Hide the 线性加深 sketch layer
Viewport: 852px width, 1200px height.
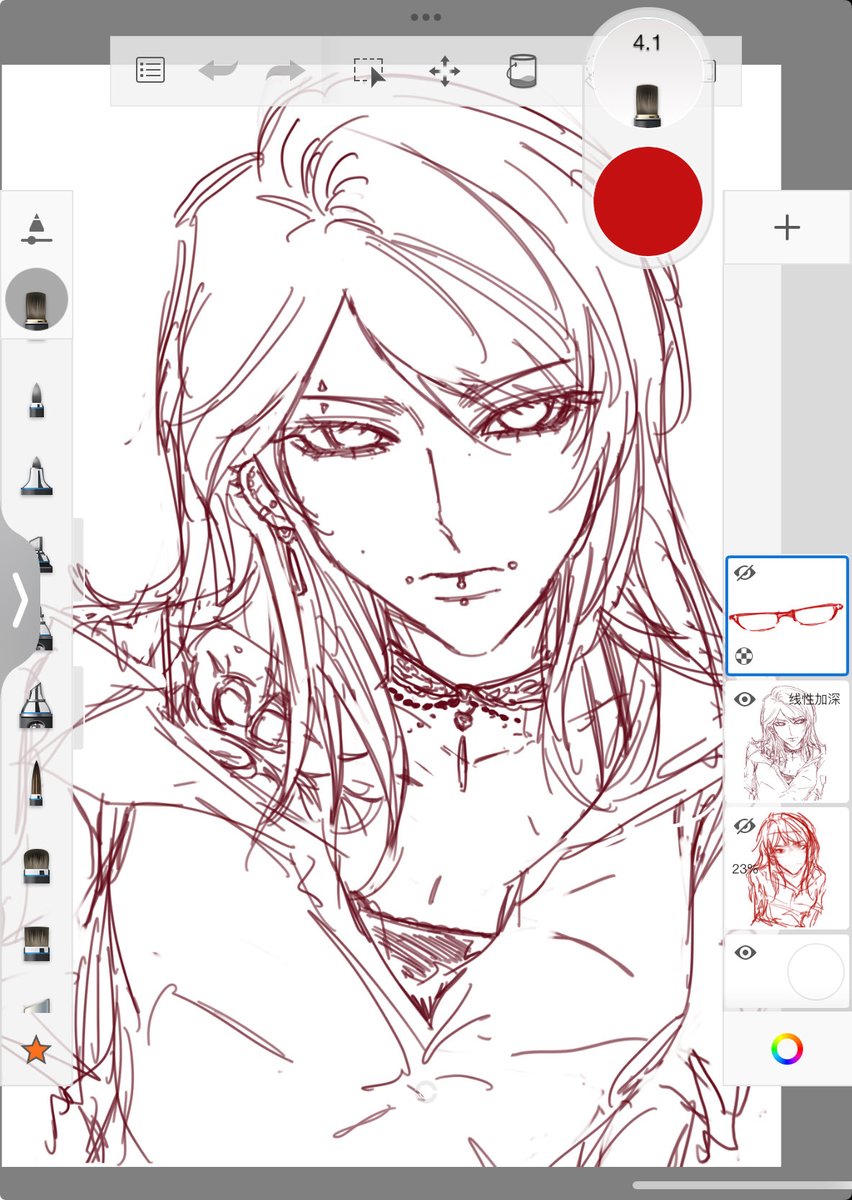tap(744, 699)
